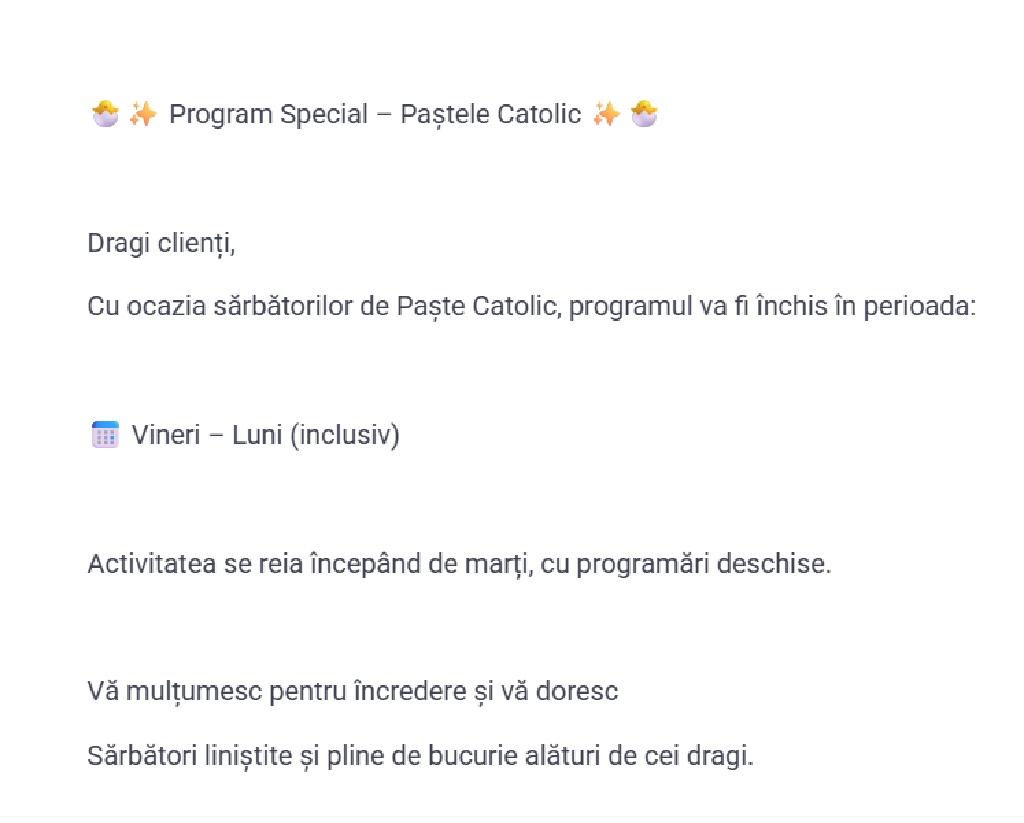Click the greeting Dragi clienți

[161, 244]
